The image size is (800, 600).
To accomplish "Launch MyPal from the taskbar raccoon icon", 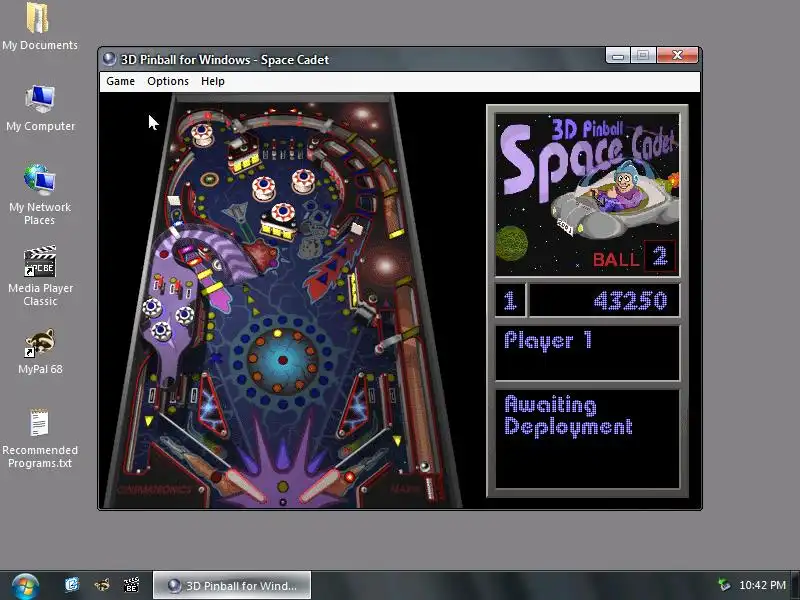I will coord(102,584).
